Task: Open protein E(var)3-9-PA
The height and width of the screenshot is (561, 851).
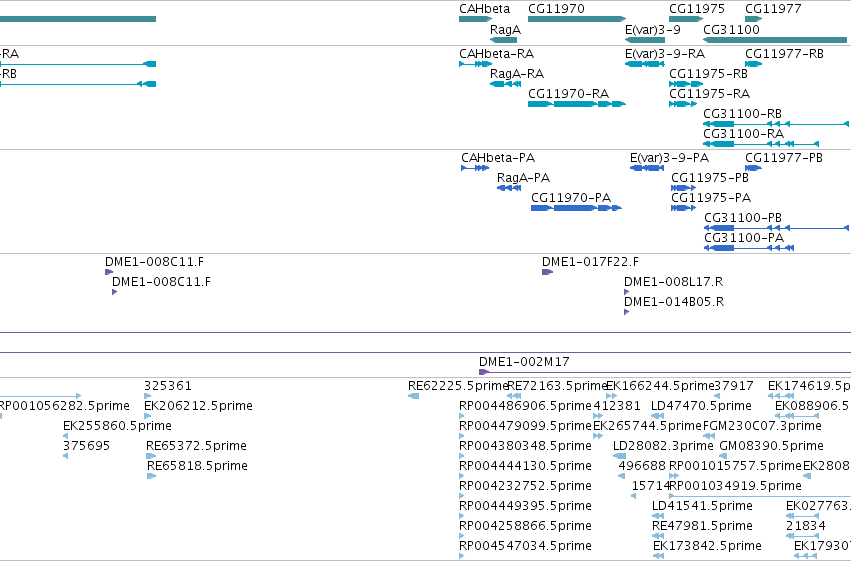Action: click(x=647, y=168)
